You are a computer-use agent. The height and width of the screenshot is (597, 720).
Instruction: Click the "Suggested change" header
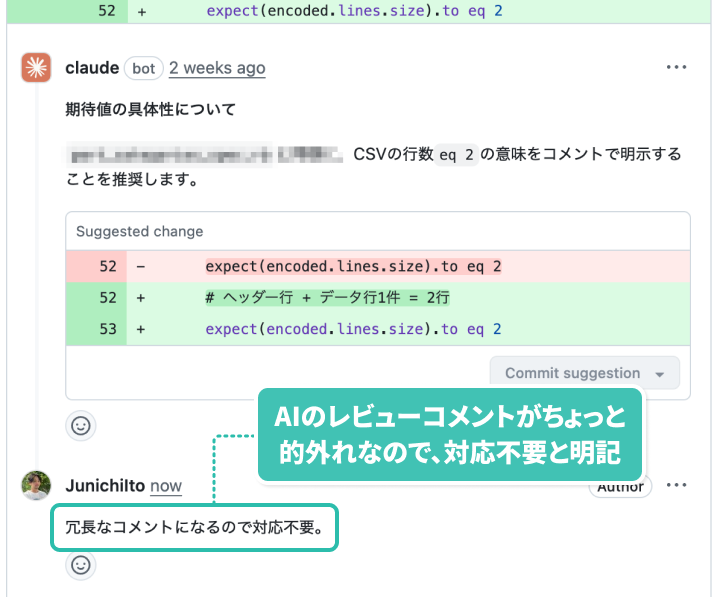[x=140, y=231]
